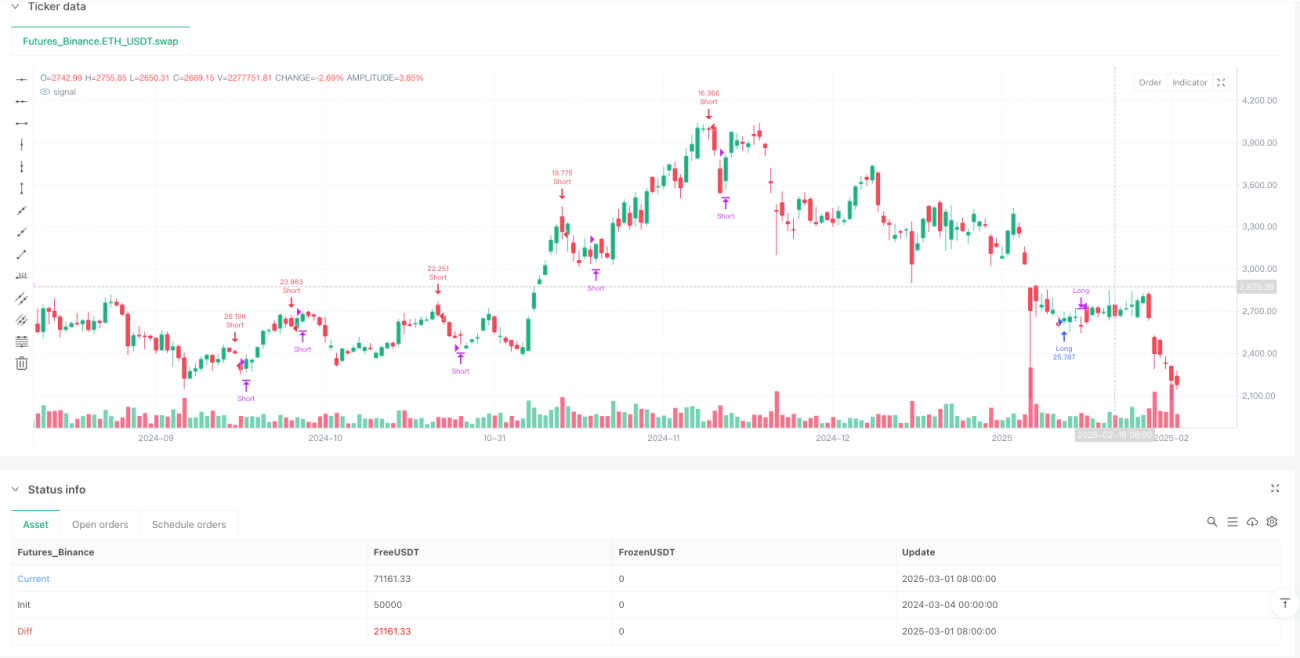This screenshot has height=658, width=1300.
Task: Pick the Fibonacci retracement lines tool
Action: [21, 342]
